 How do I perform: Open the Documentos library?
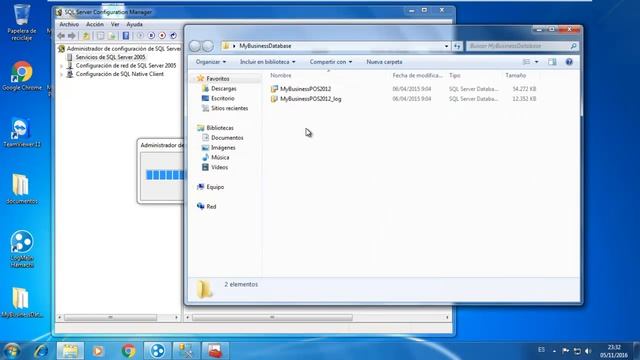point(227,138)
